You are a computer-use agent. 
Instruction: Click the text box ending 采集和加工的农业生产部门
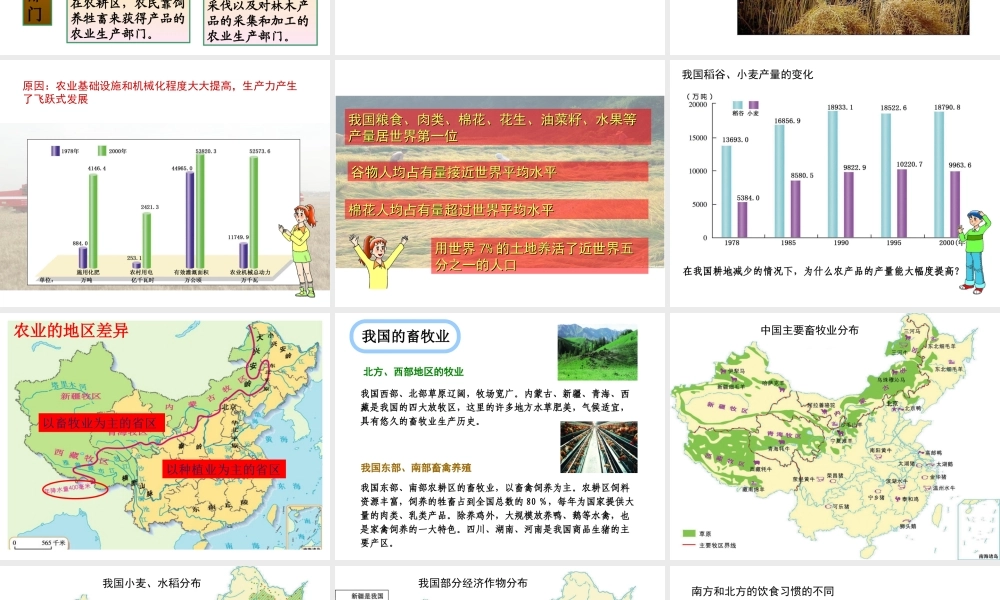point(260,22)
